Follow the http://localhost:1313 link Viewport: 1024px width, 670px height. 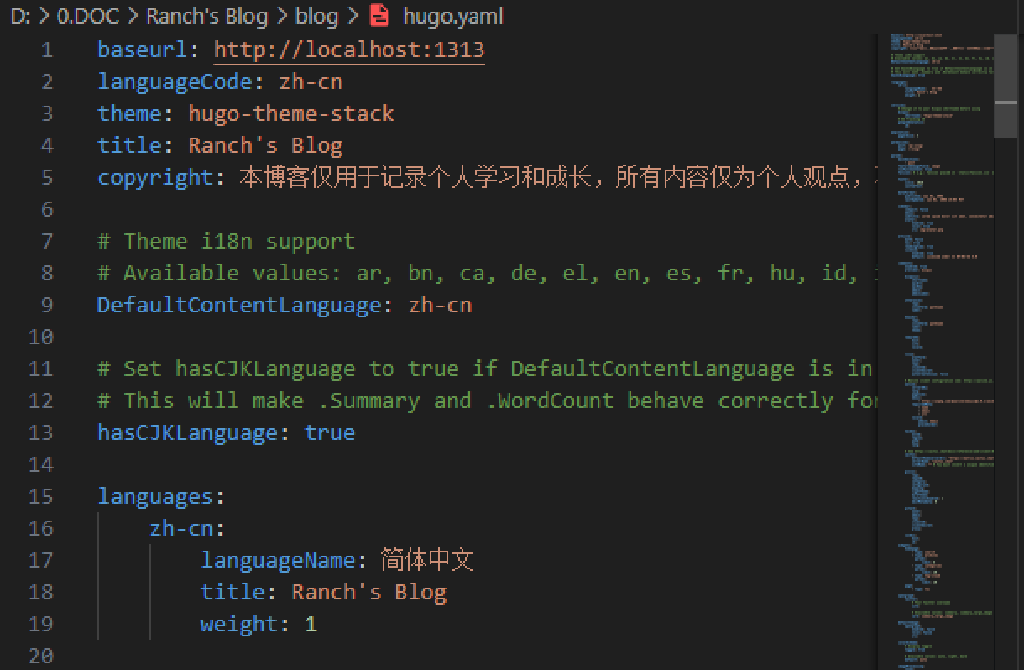pos(349,50)
